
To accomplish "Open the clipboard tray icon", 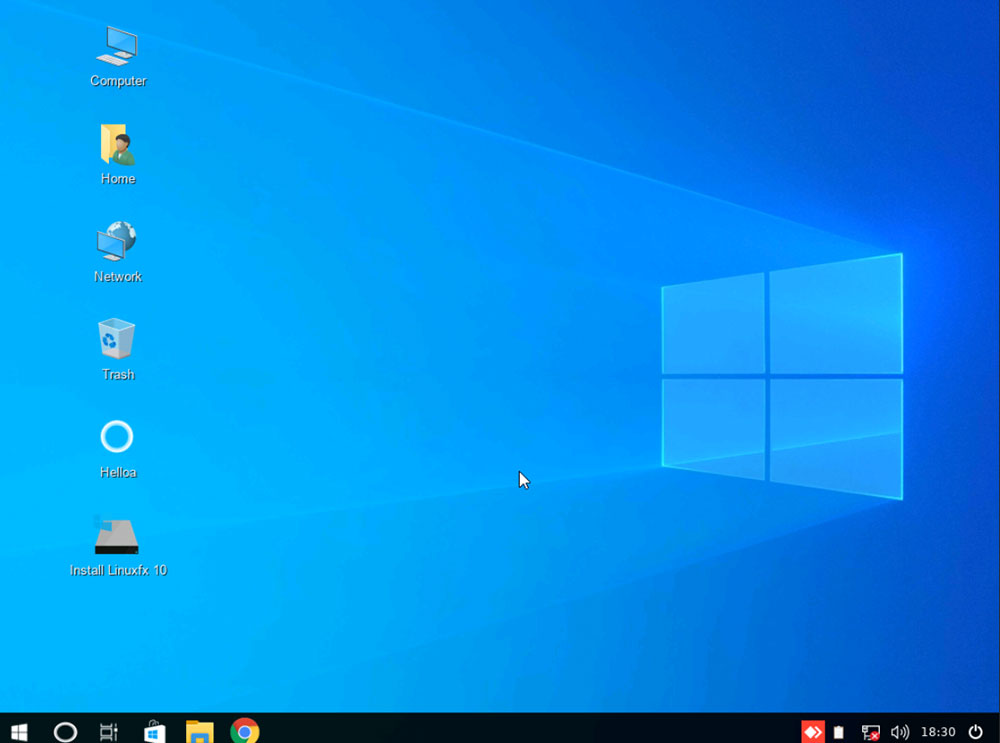I will point(839,732).
